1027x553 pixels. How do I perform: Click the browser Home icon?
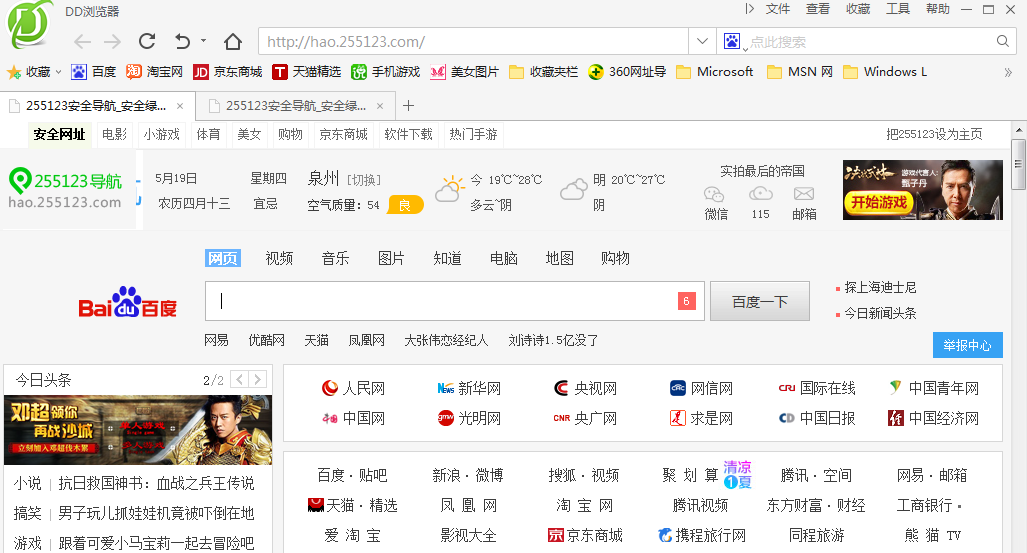pyautogui.click(x=232, y=41)
